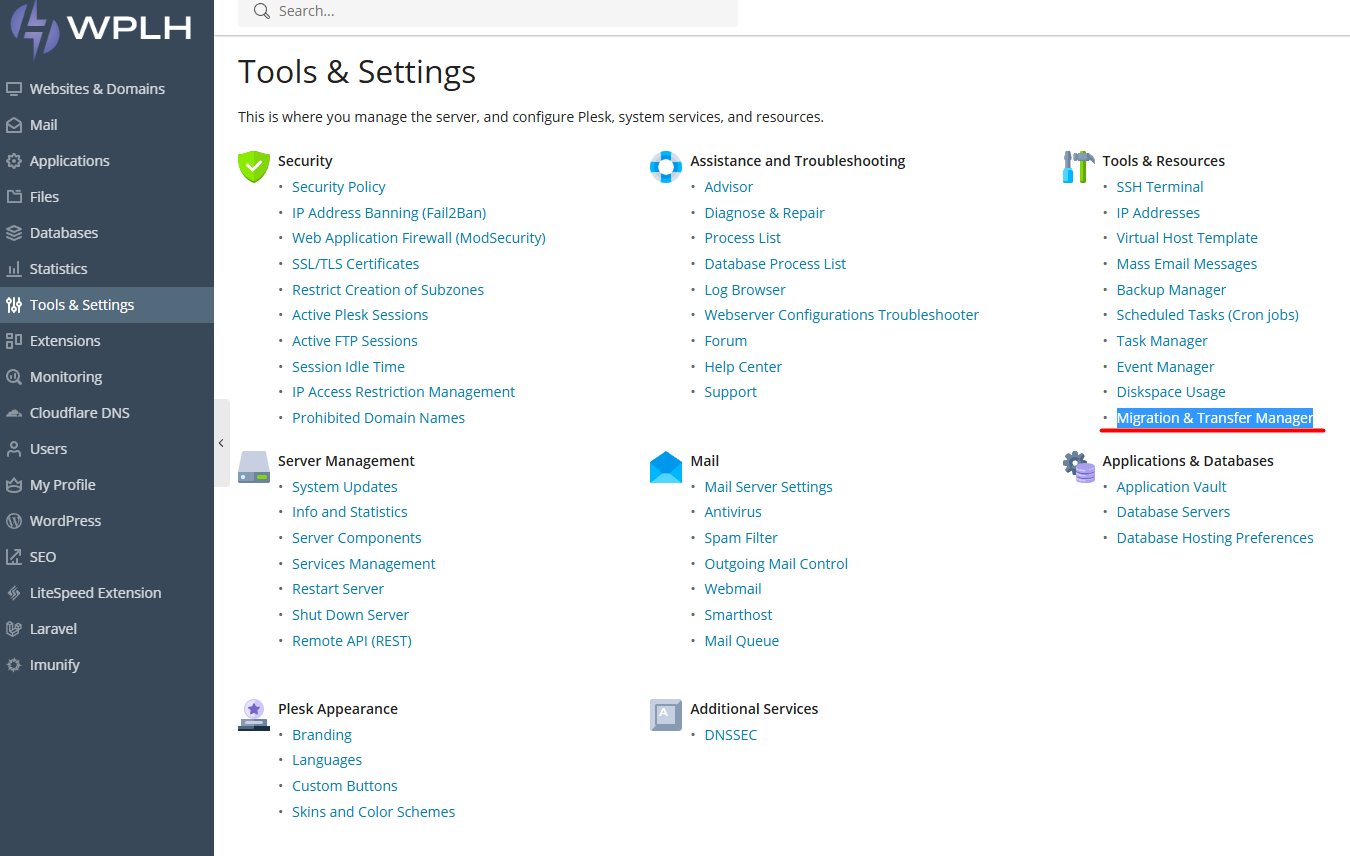Open SSL/TLS Certificates link
1350x856 pixels.
(x=355, y=264)
